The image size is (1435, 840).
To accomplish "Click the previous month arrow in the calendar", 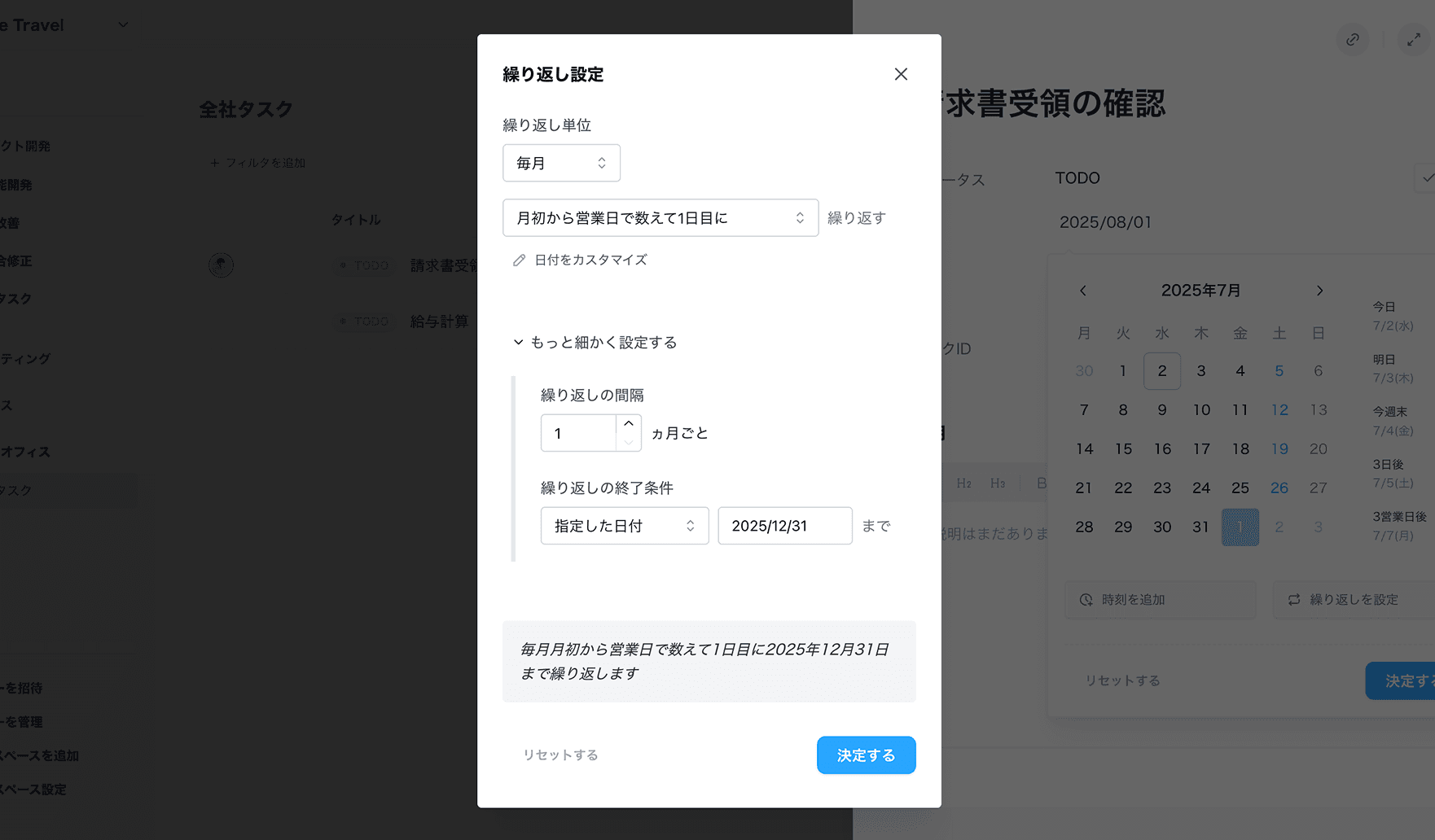I will click(x=1083, y=290).
